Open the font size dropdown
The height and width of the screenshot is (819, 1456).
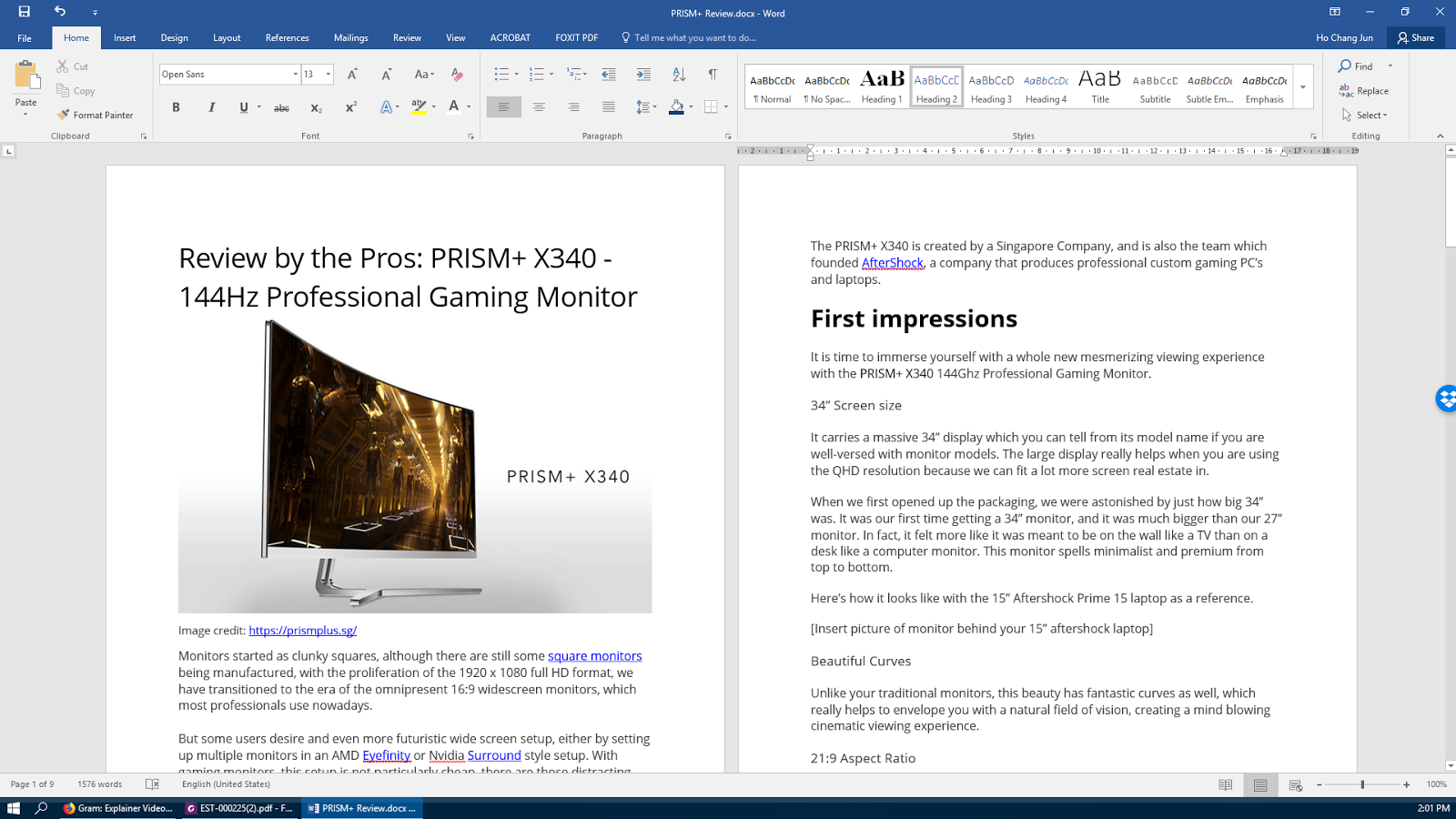[x=329, y=75]
